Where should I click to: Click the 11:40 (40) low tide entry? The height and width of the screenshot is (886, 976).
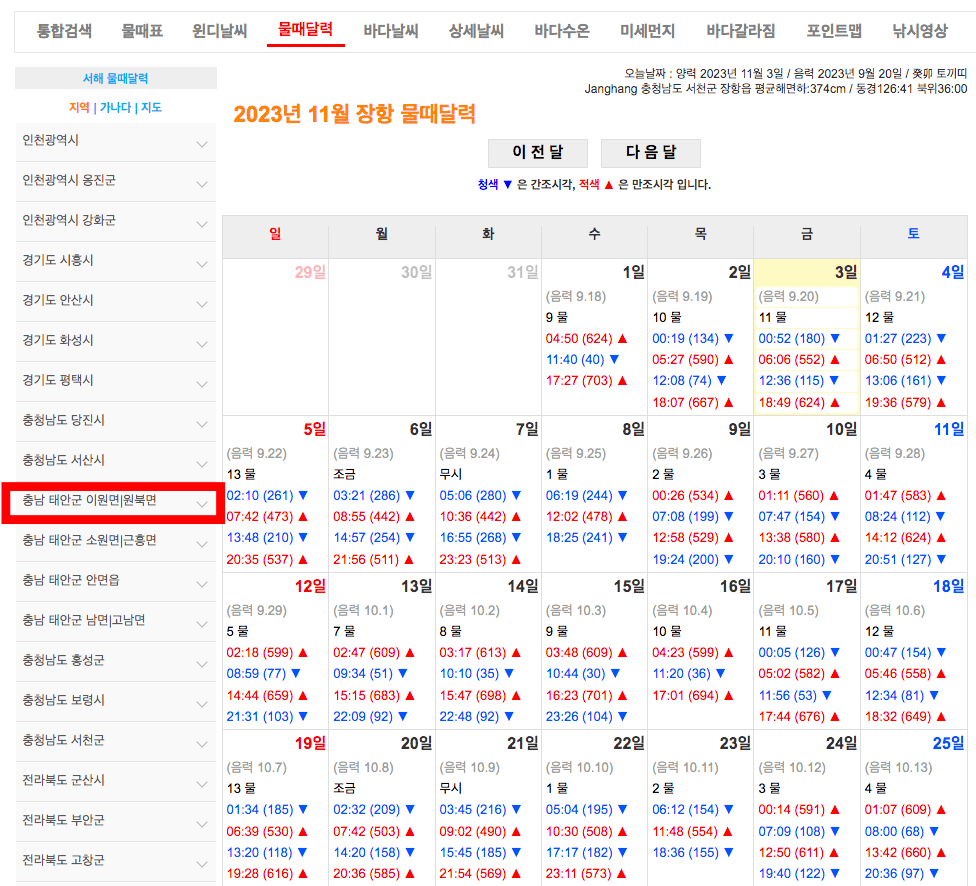coord(582,359)
